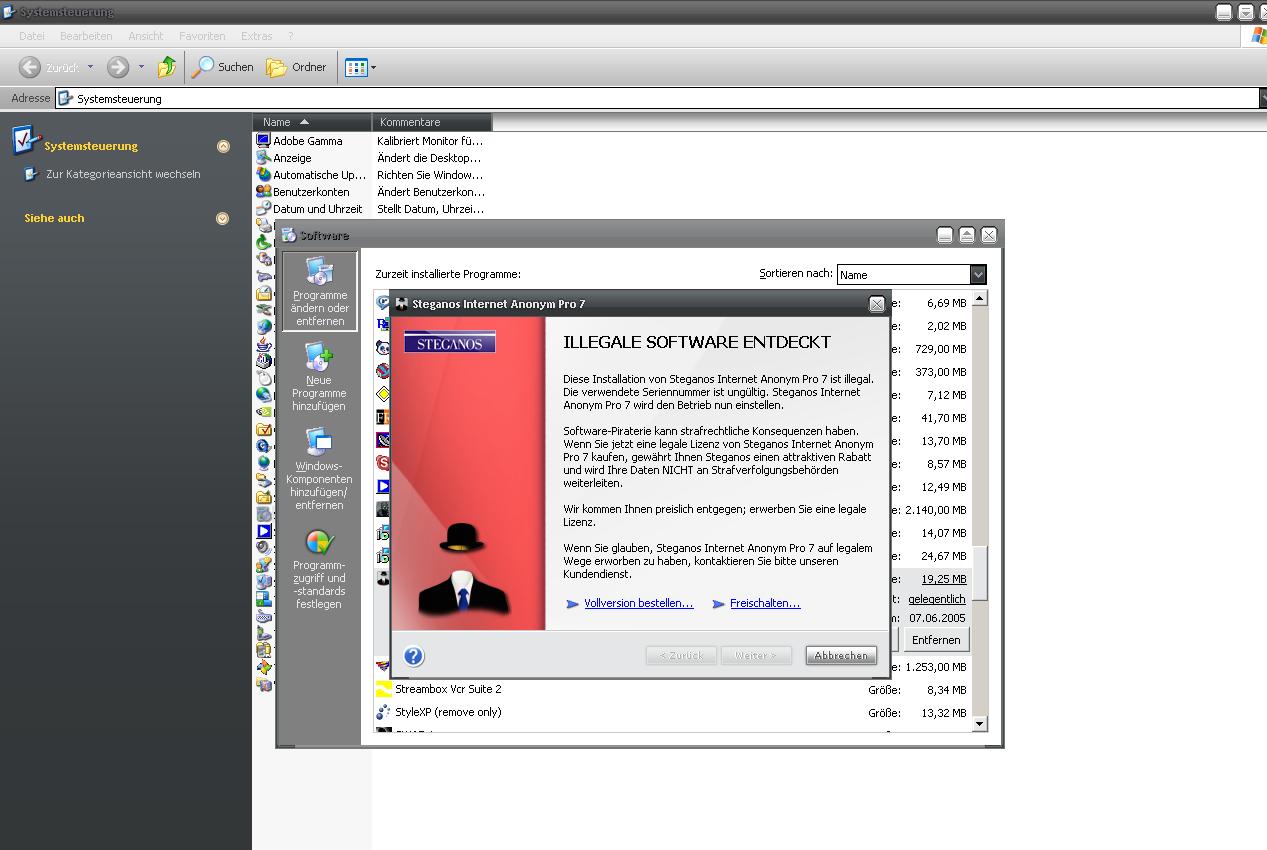
Task: Go up one folder level
Action: tap(167, 67)
